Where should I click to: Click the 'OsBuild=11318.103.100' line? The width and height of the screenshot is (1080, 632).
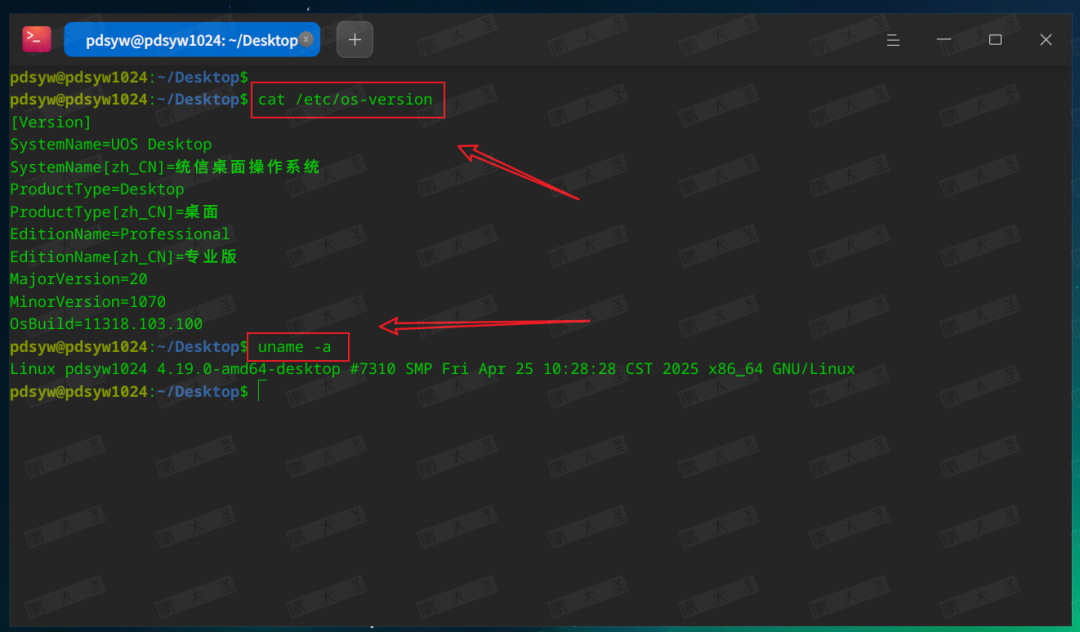pos(106,324)
